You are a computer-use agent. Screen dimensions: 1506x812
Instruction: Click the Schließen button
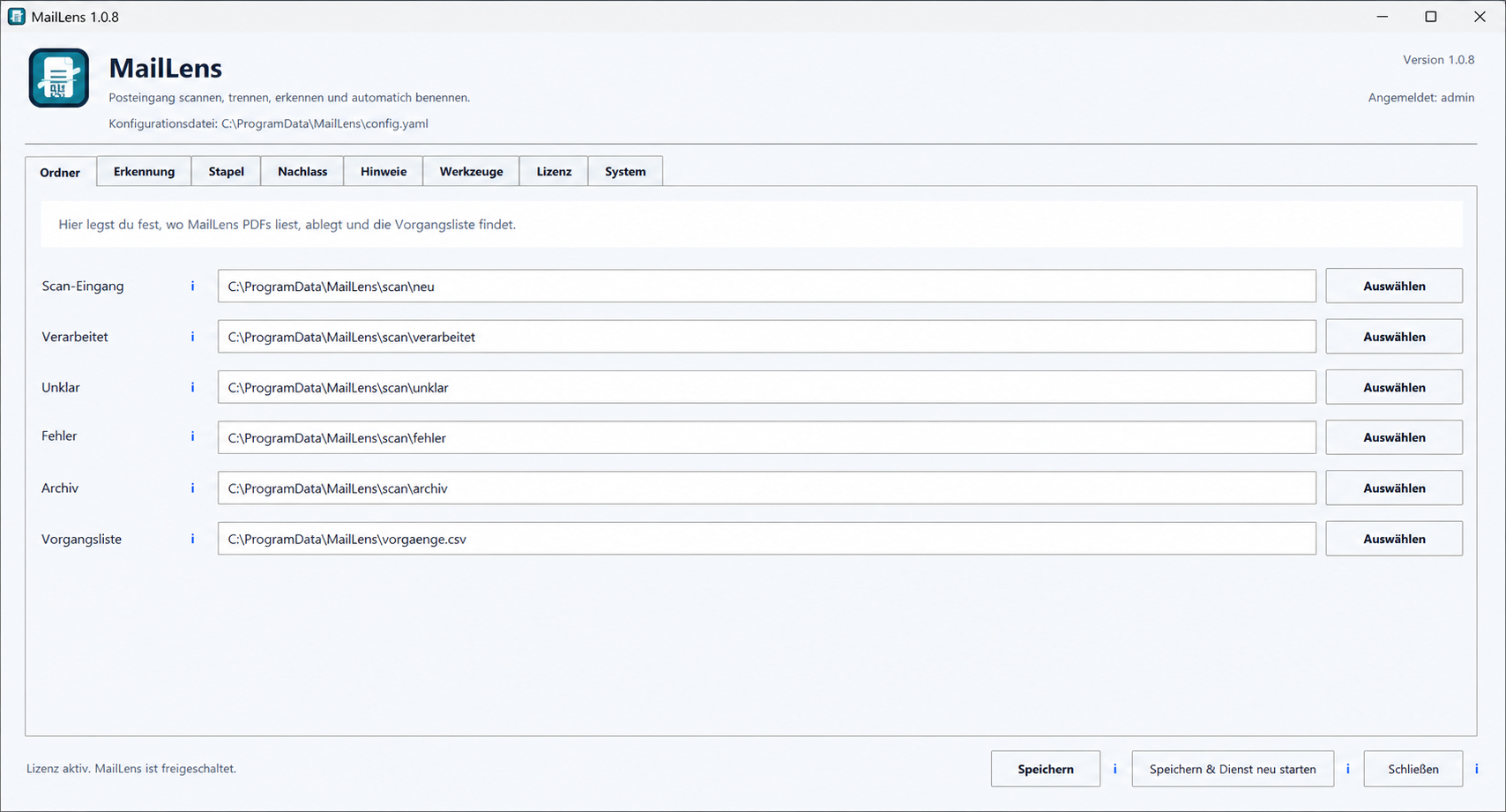(x=1413, y=769)
